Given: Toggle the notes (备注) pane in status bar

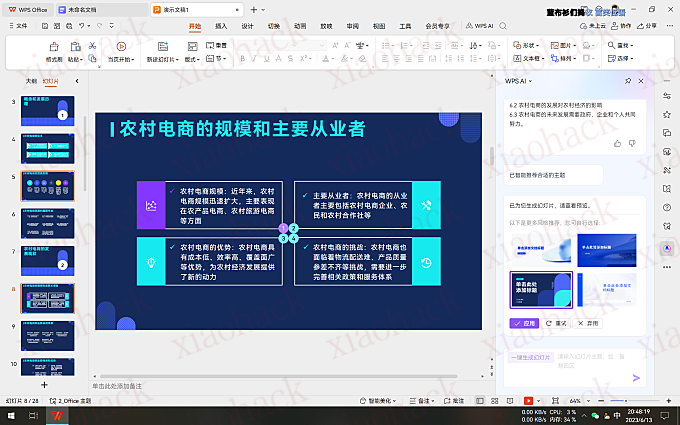Looking at the screenshot, I should pyautogui.click(x=422, y=401).
